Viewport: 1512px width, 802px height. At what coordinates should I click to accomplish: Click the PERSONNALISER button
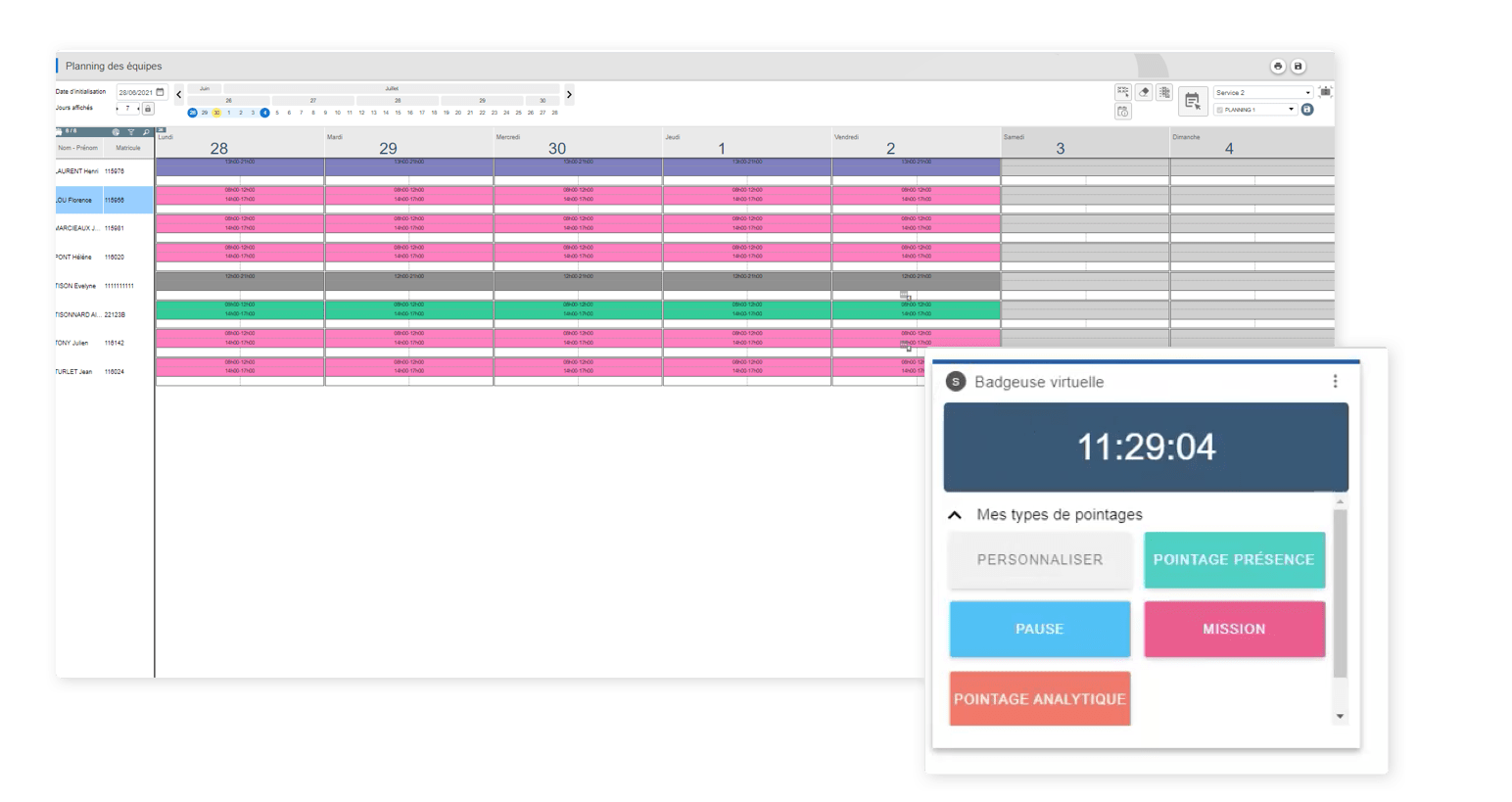[1040, 559]
